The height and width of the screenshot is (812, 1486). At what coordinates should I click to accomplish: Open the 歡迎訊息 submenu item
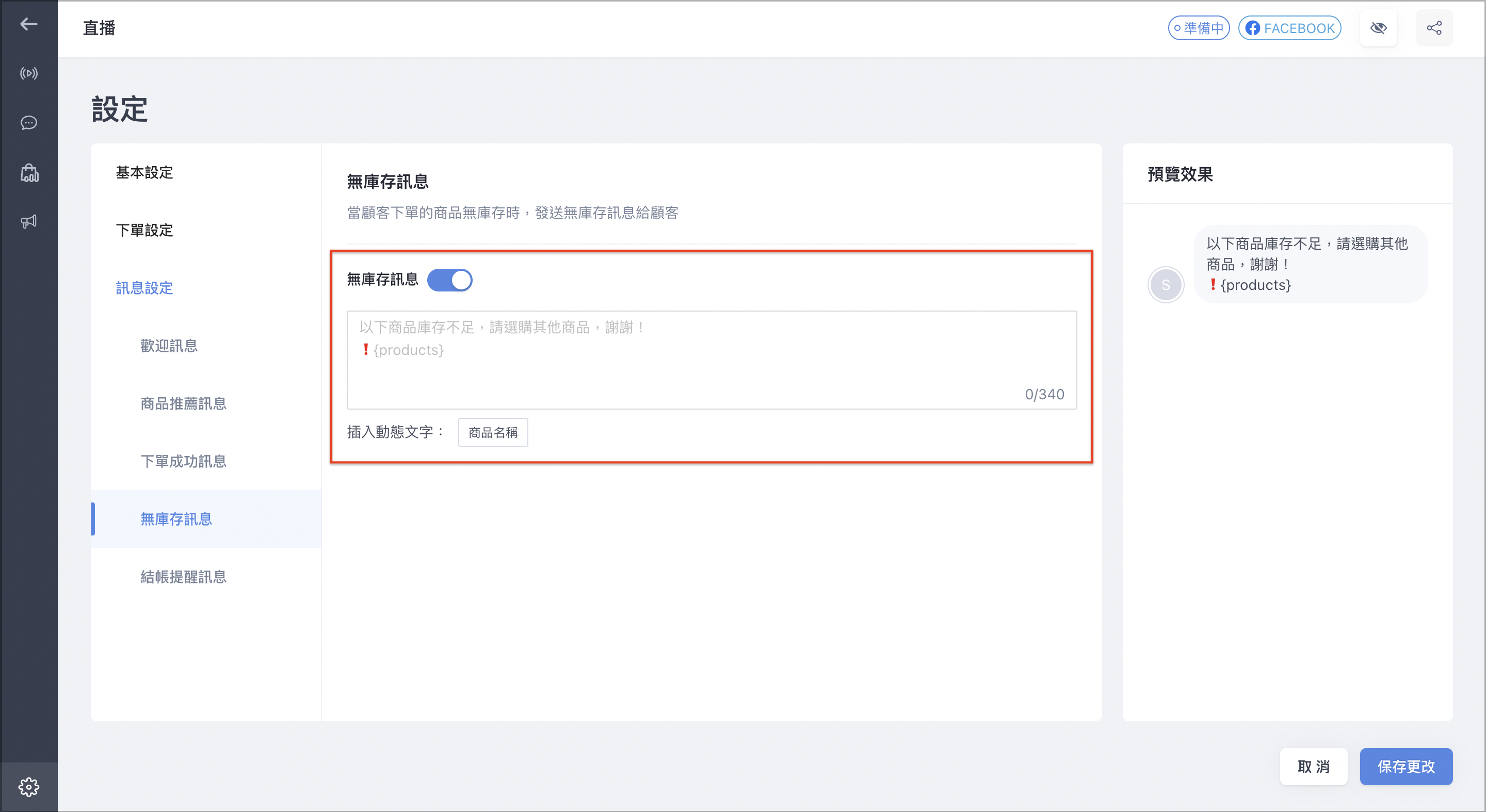pos(169,346)
